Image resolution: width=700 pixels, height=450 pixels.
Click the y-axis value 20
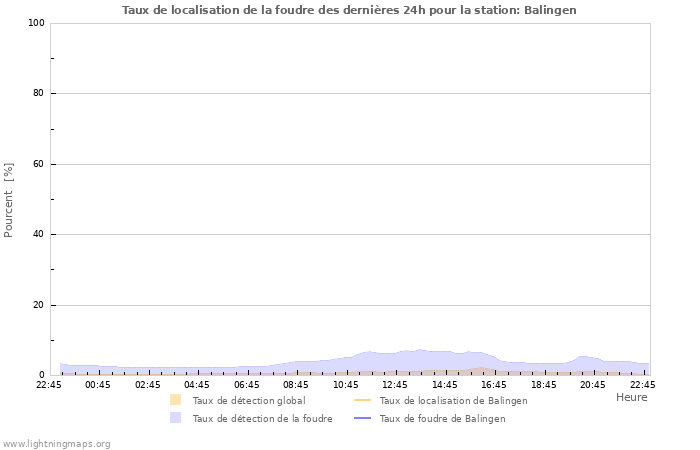(x=38, y=305)
